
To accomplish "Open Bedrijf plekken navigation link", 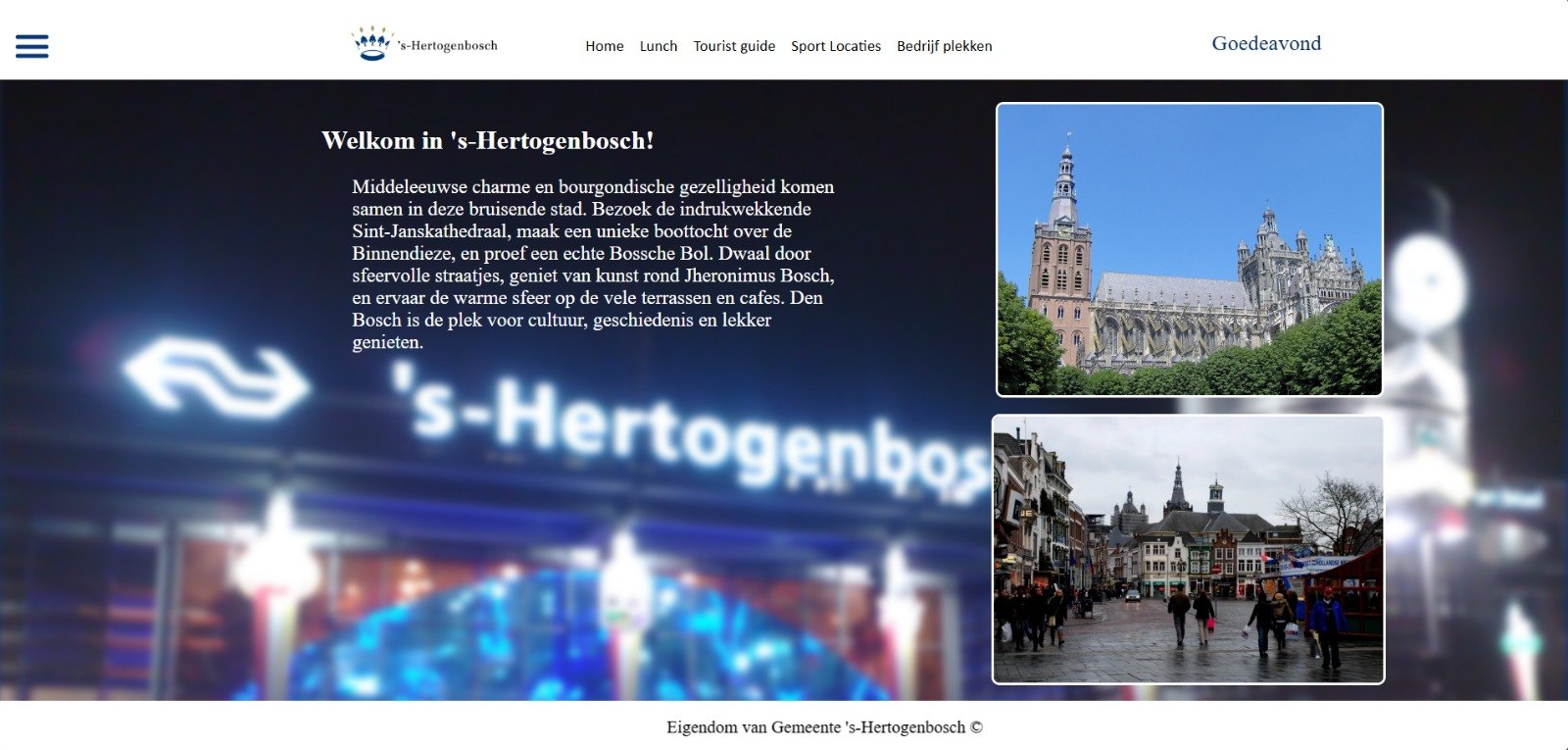I will coord(945,46).
